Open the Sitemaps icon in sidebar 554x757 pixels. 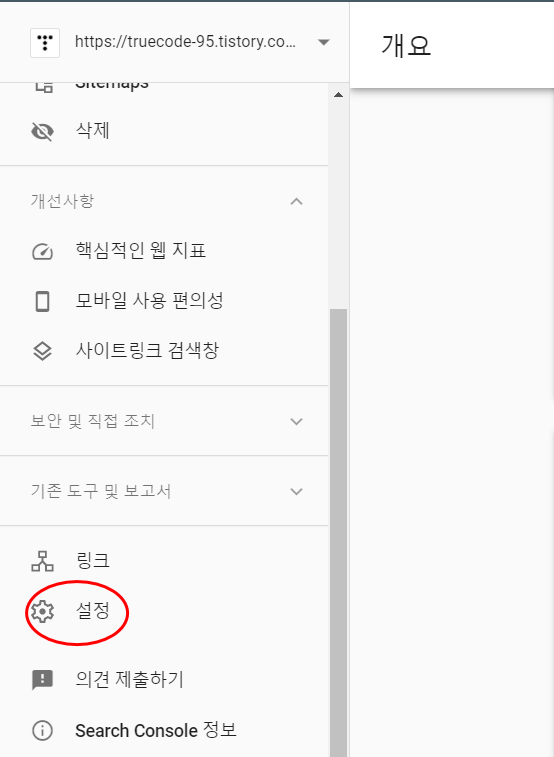(x=43, y=87)
